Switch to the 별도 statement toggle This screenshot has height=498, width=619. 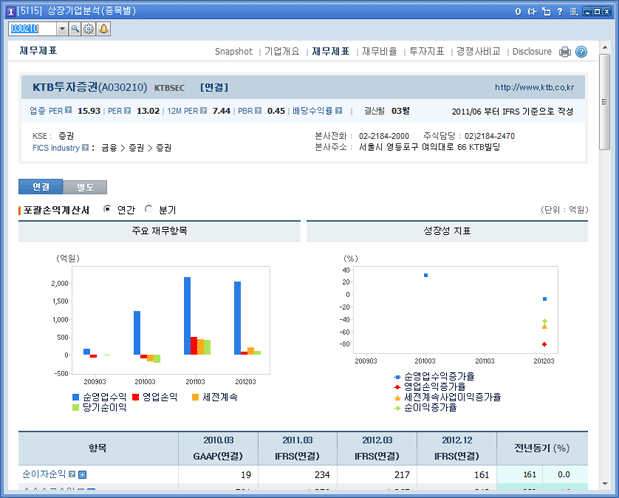point(85,187)
